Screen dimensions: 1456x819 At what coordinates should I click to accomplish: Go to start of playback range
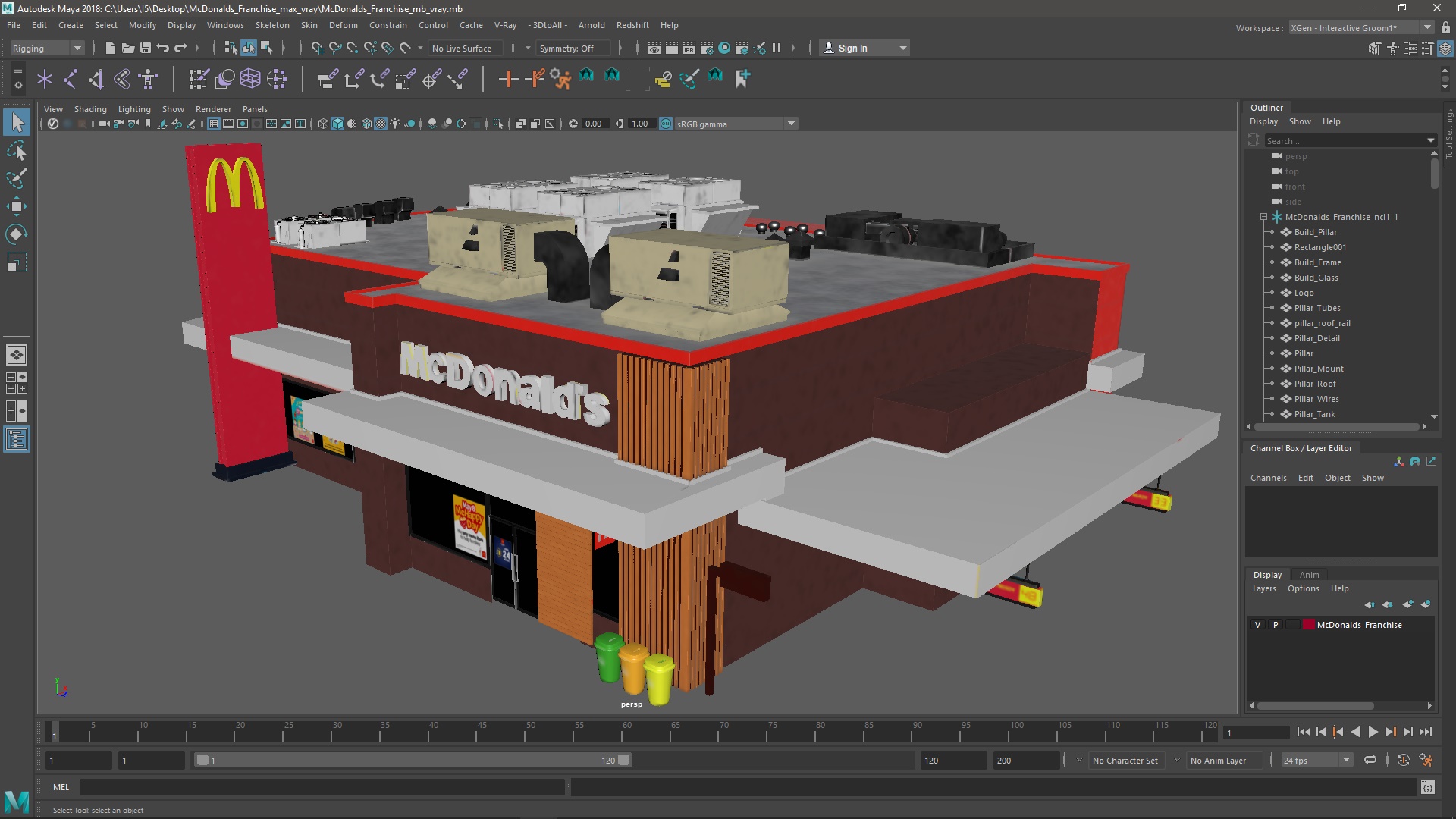1303,732
